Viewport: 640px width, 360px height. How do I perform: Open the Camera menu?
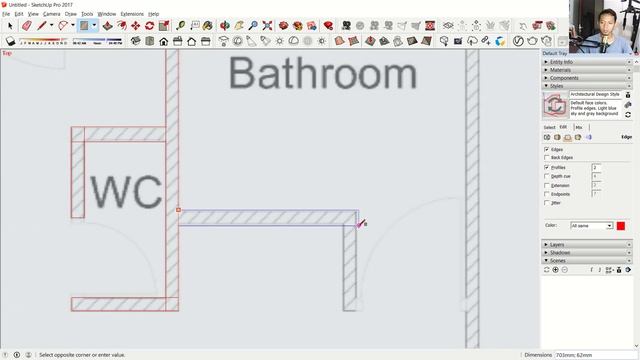click(x=51, y=14)
